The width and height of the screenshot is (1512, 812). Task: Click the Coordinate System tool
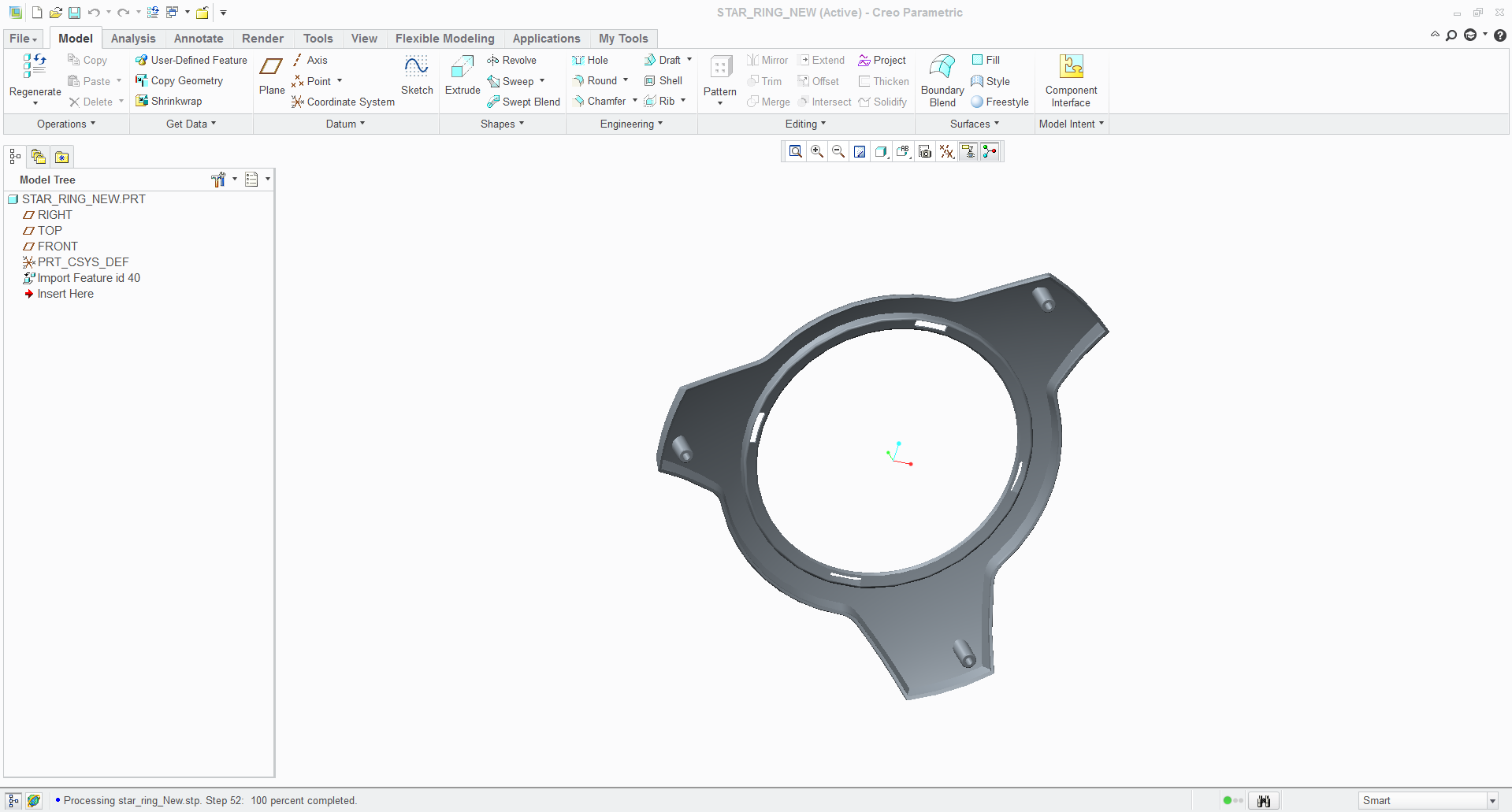pos(343,102)
